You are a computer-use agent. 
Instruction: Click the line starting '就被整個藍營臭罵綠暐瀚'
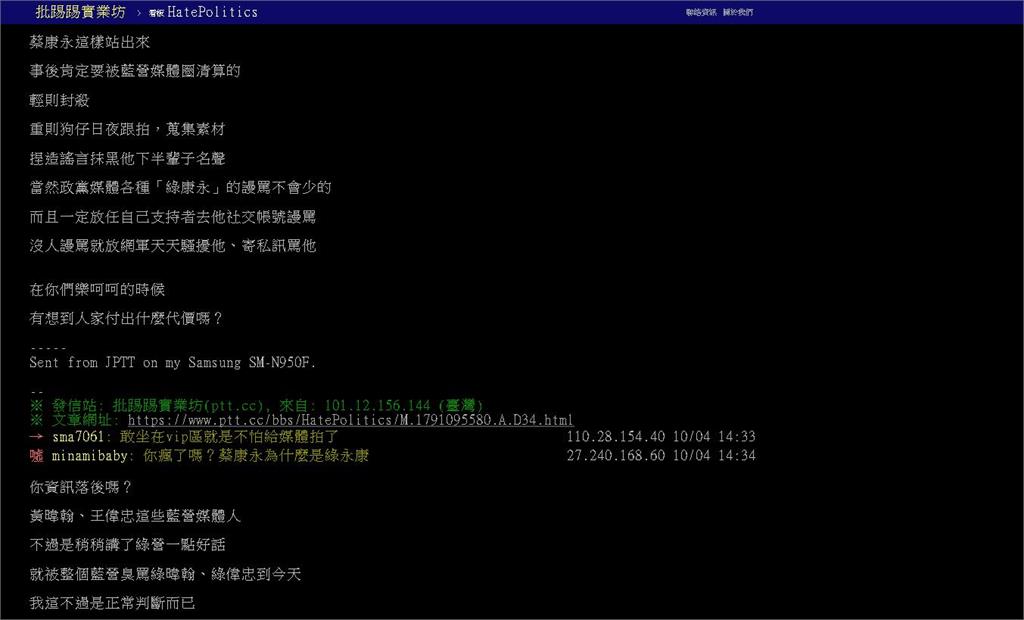click(x=165, y=574)
